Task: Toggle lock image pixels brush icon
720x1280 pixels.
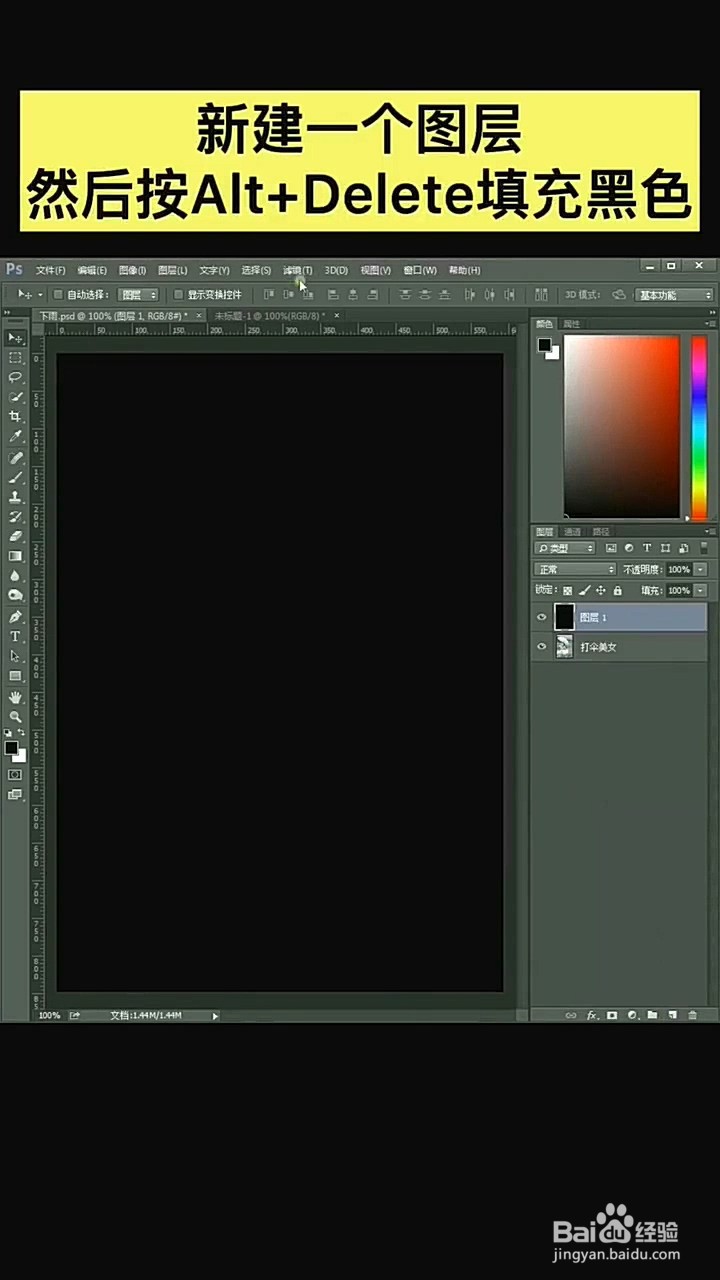Action: (585, 591)
